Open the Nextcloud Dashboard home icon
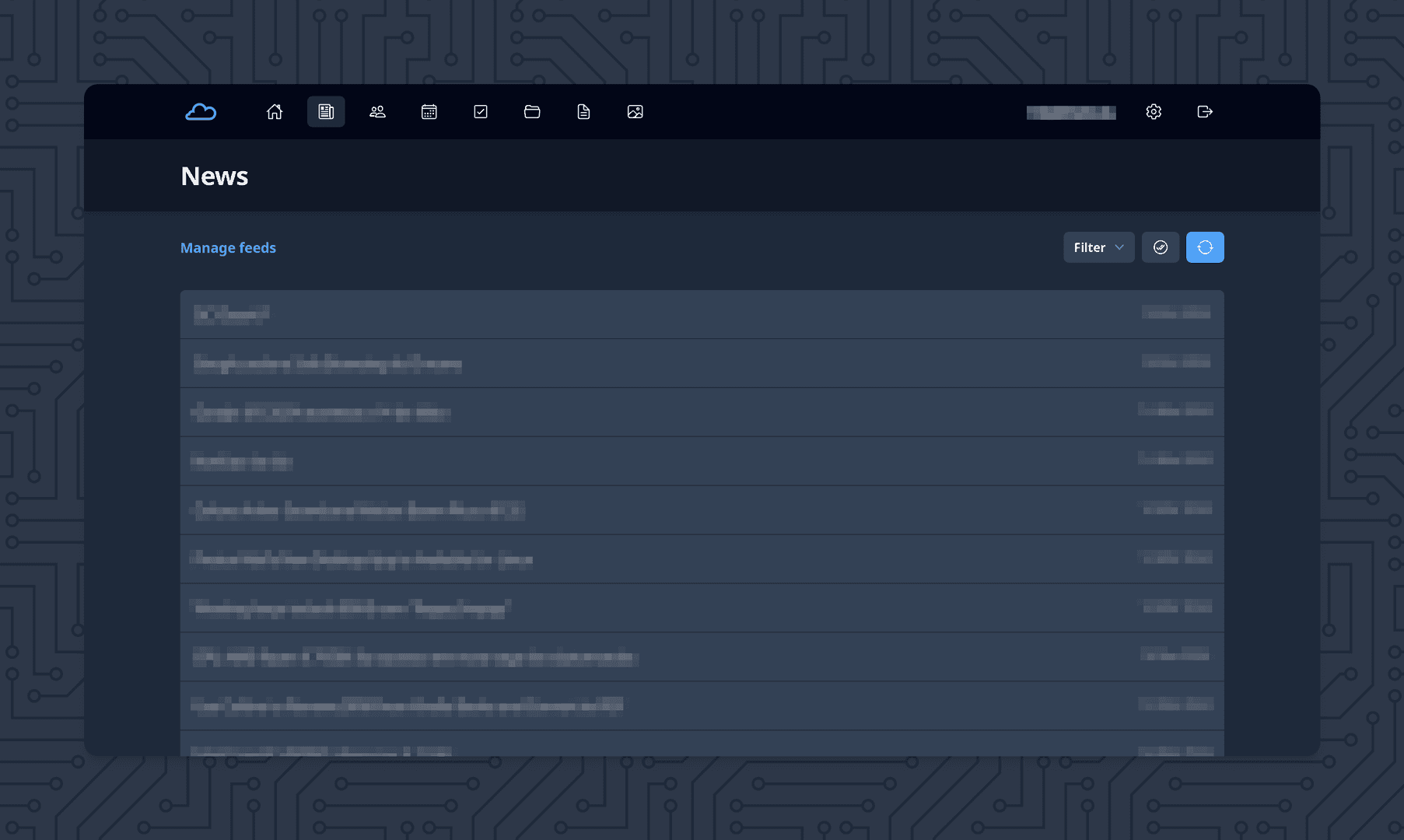 click(274, 111)
